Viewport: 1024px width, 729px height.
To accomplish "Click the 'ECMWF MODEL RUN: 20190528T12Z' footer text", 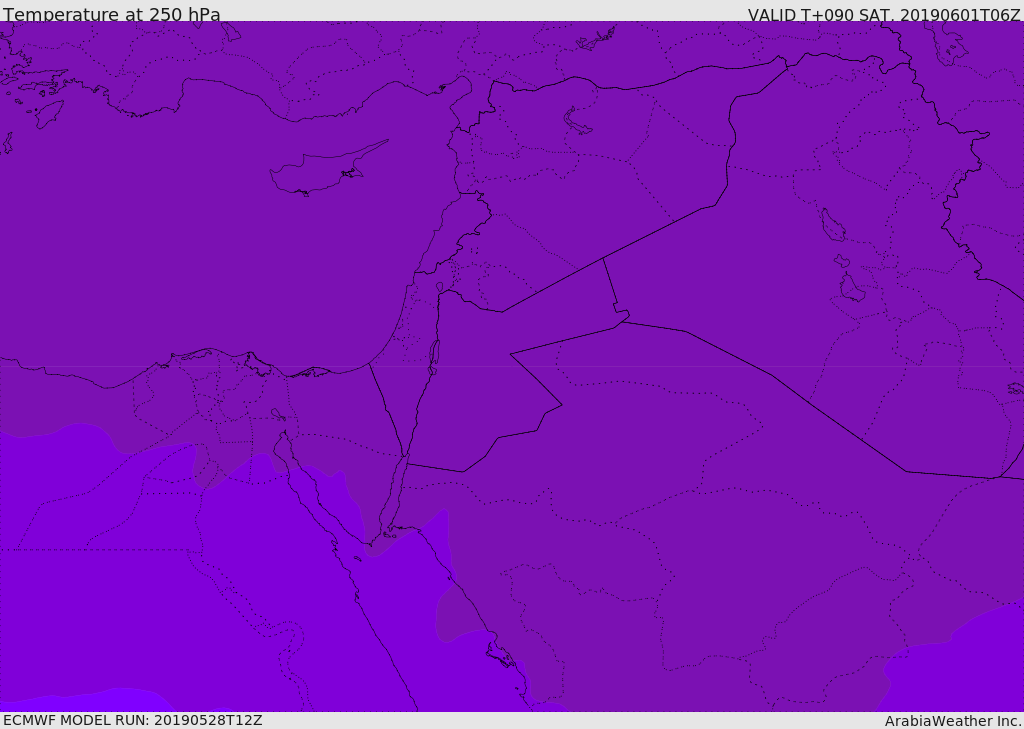I will pyautogui.click(x=133, y=720).
